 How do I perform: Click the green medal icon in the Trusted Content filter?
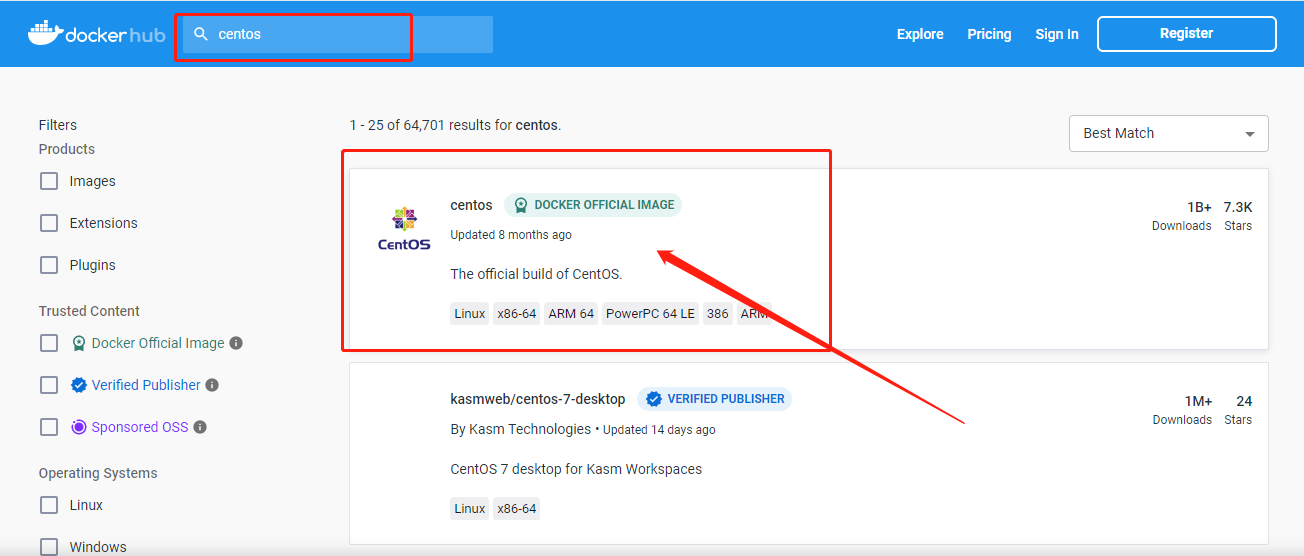click(x=78, y=343)
